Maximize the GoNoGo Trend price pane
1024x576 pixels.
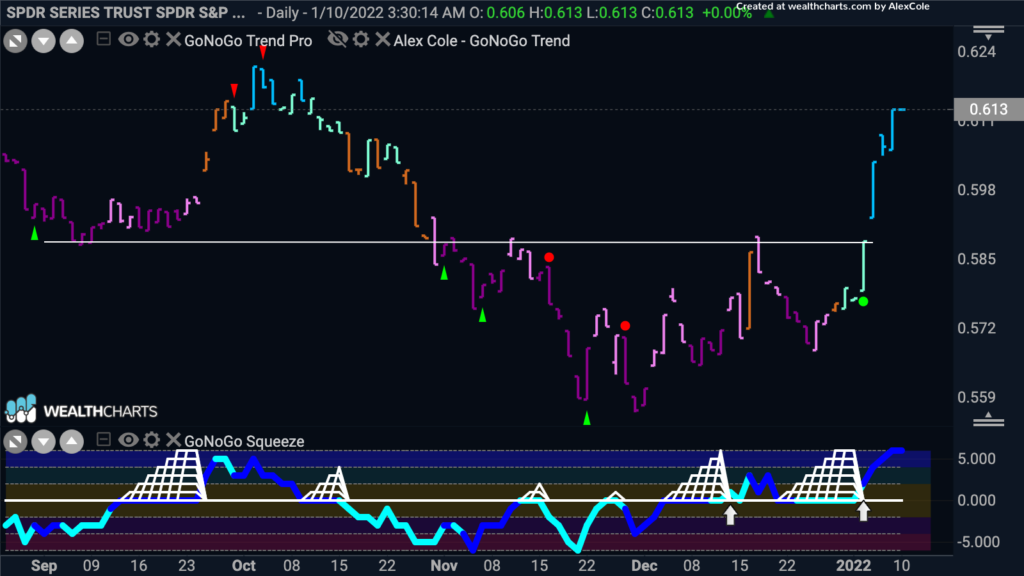(x=16, y=41)
